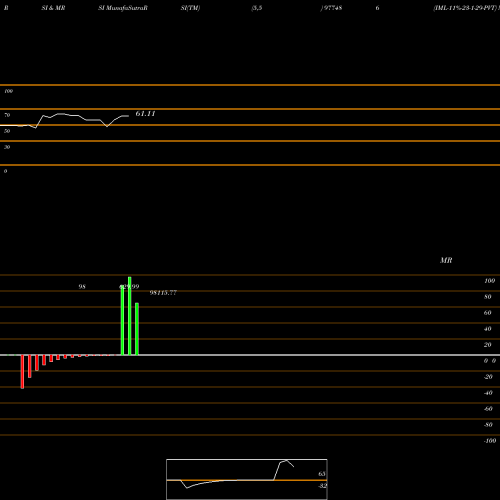Click the 100 label on RSI axis
Viewport: 500px width, 500px height.
[x=8, y=91]
